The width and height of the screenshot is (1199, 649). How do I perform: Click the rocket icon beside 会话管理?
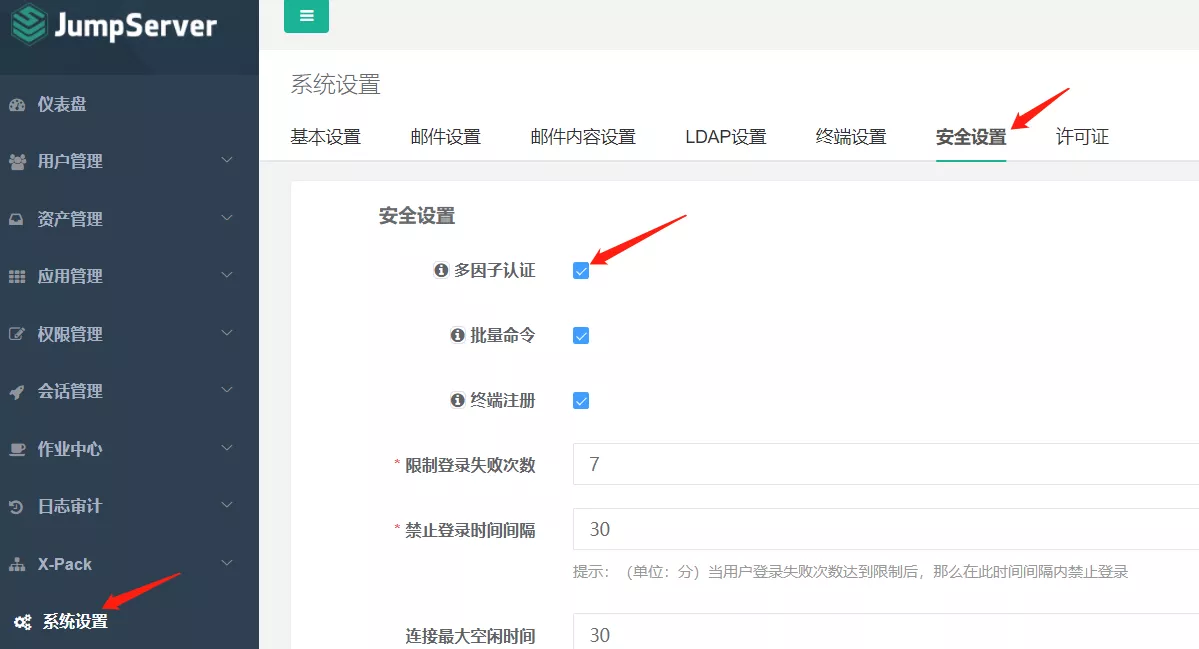[17, 392]
